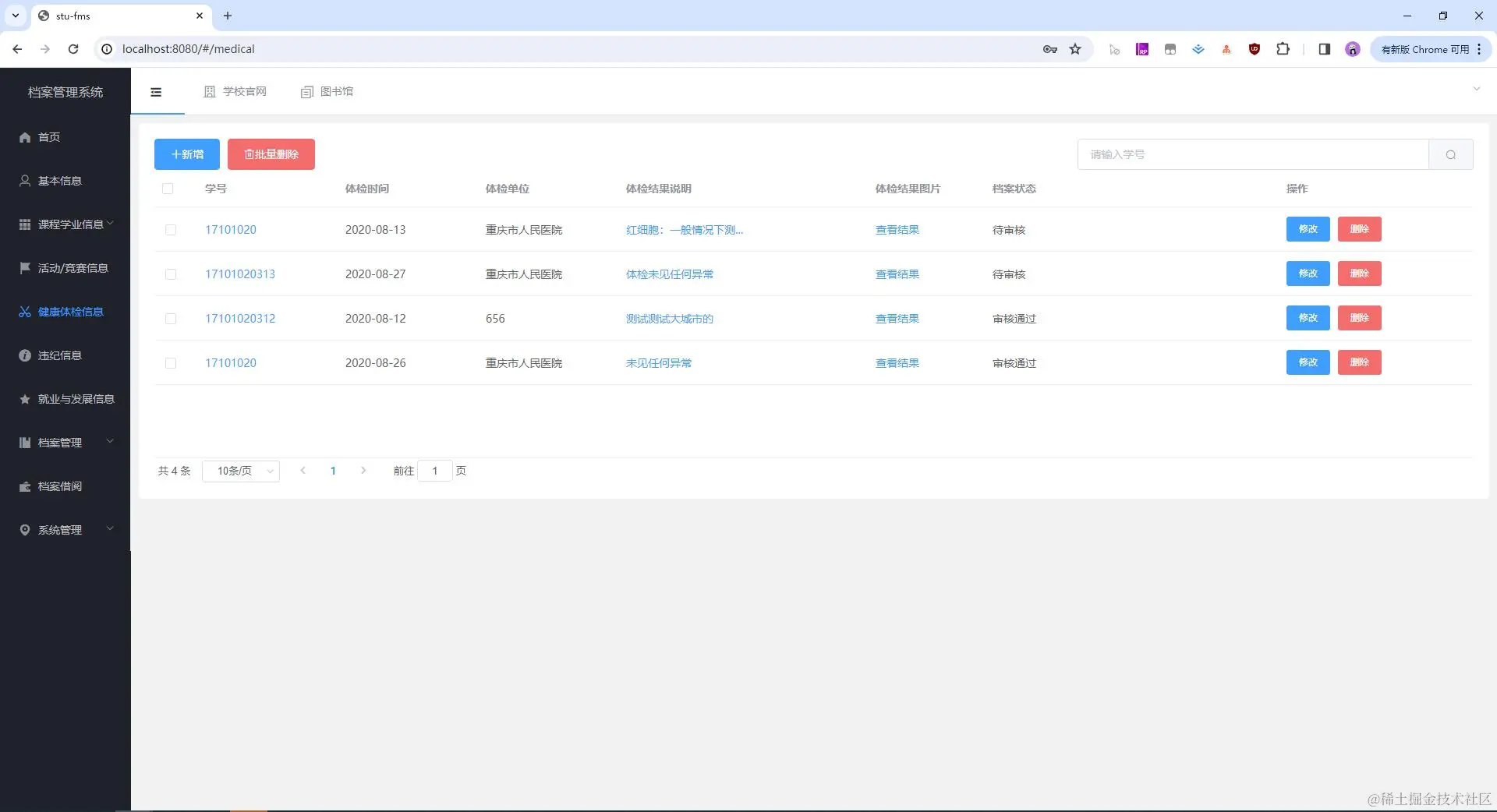This screenshot has width=1497, height=812.
Task: Check the row for 17101020313
Action: pyautogui.click(x=171, y=274)
